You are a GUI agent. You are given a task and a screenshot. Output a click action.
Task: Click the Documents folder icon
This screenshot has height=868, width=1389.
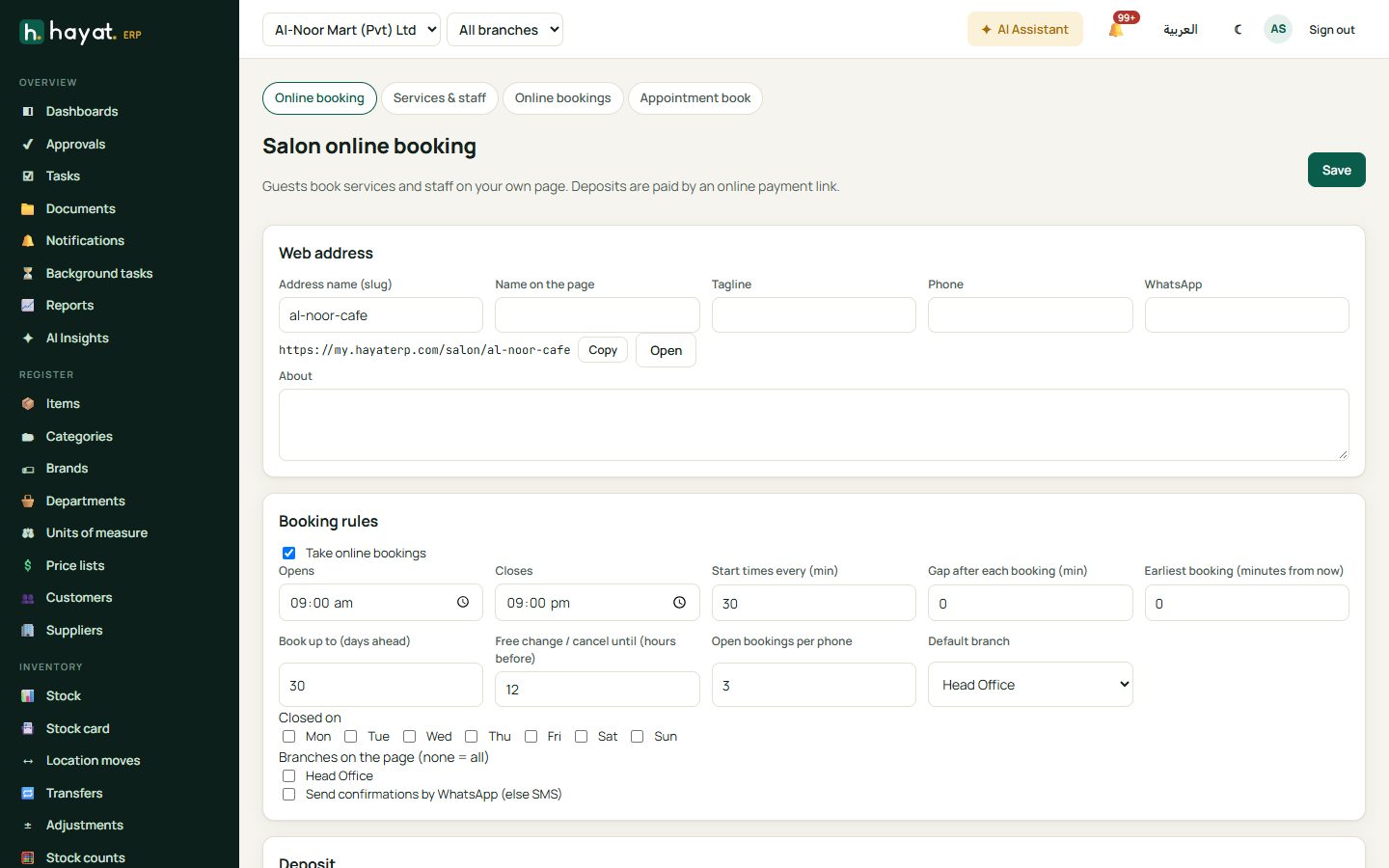[28, 209]
